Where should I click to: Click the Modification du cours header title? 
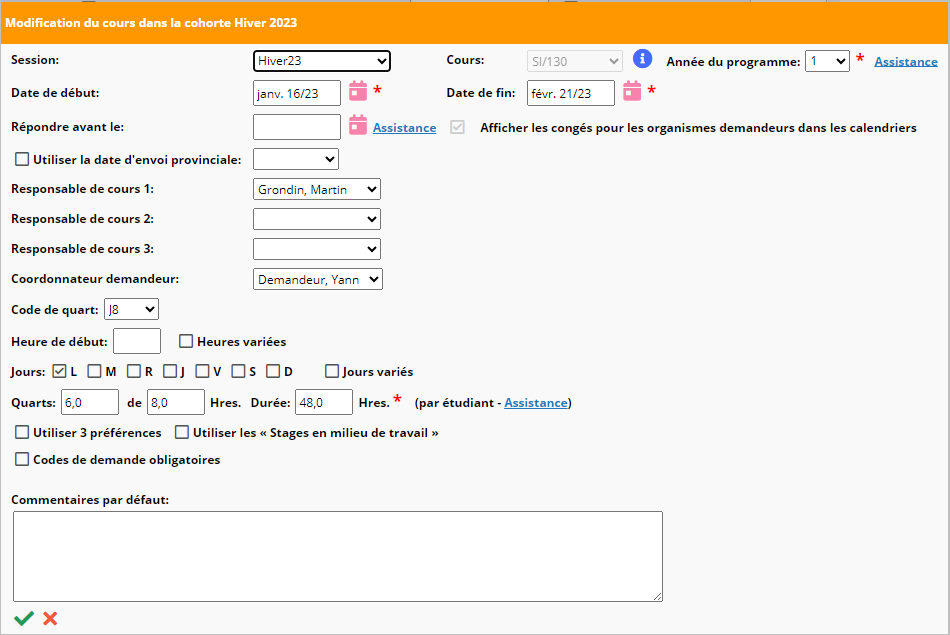[x=151, y=23]
